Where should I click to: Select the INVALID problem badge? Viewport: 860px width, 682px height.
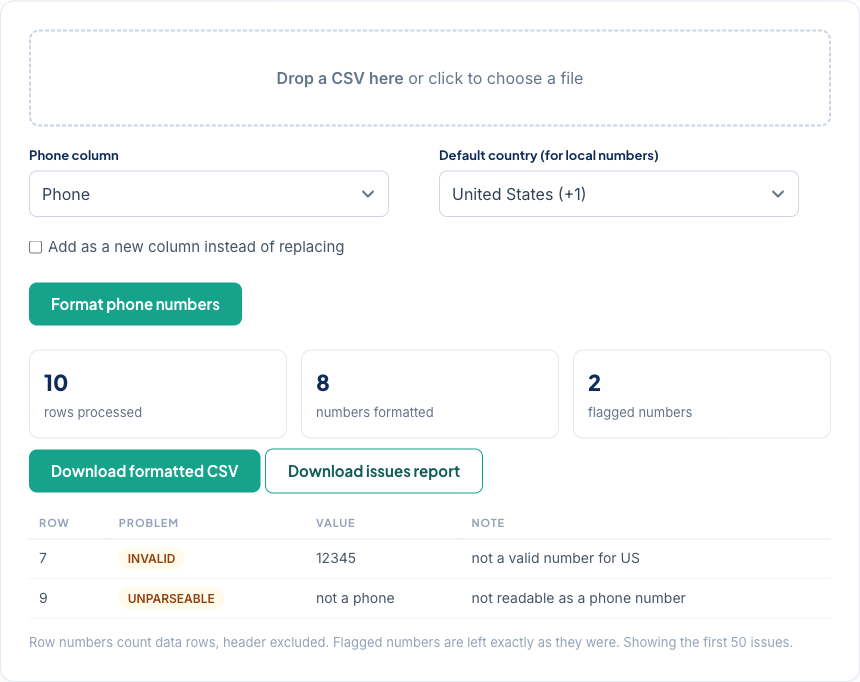(151, 559)
